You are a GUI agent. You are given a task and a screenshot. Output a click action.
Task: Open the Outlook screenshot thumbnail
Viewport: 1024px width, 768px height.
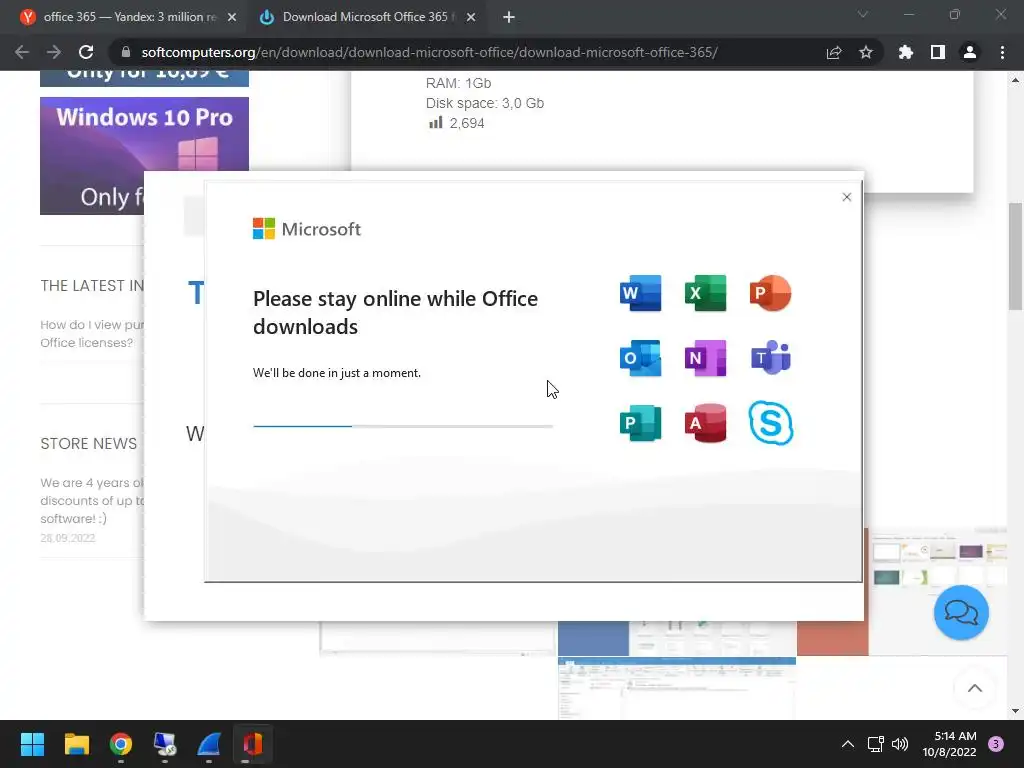677,687
